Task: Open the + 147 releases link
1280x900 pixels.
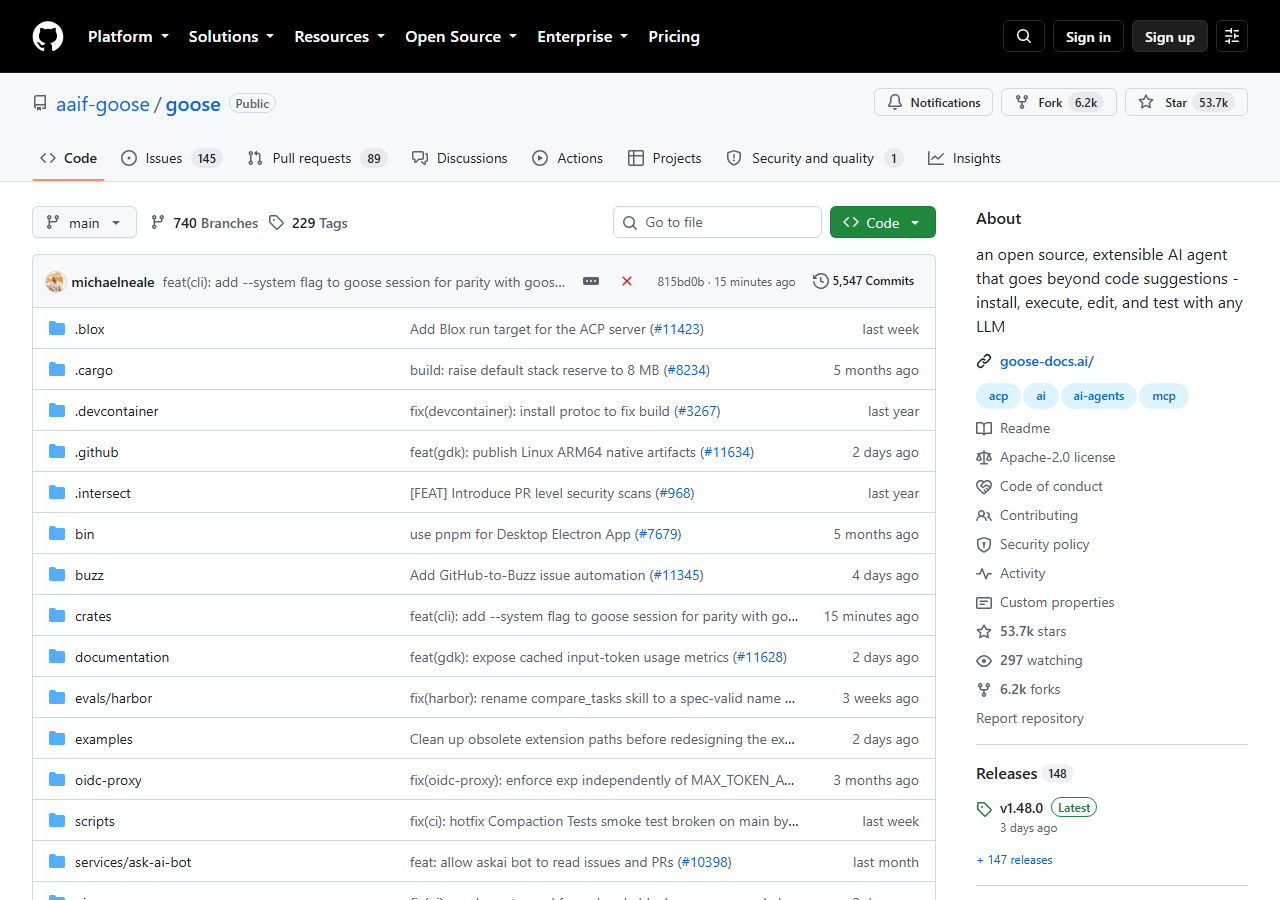Action: pos(1014,860)
